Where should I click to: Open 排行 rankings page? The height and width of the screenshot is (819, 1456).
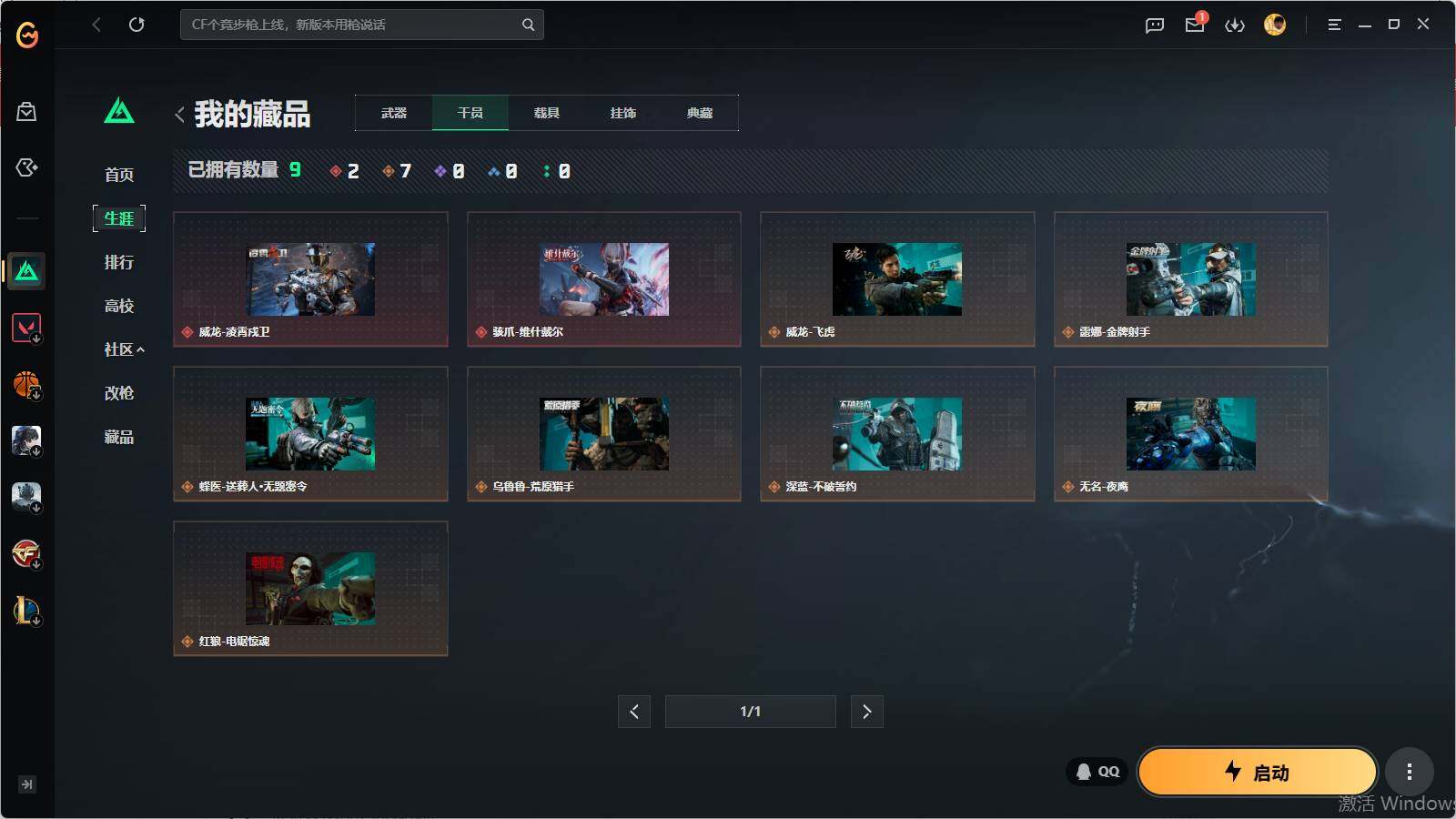[119, 262]
